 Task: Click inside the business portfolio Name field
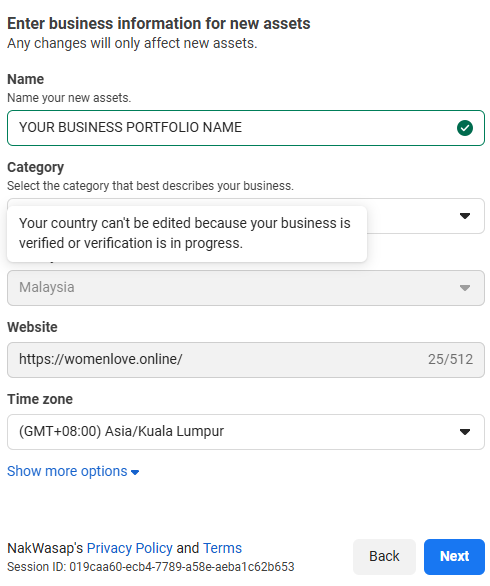[246, 128]
